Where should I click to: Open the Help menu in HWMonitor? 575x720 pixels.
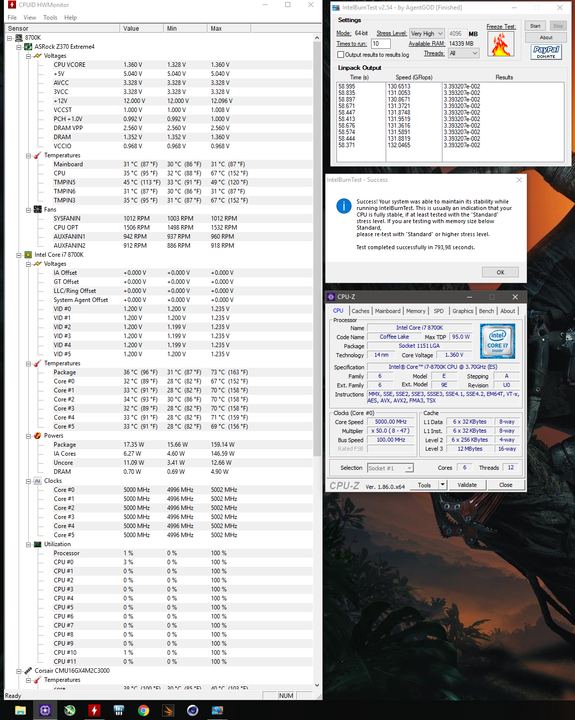tap(70, 17)
